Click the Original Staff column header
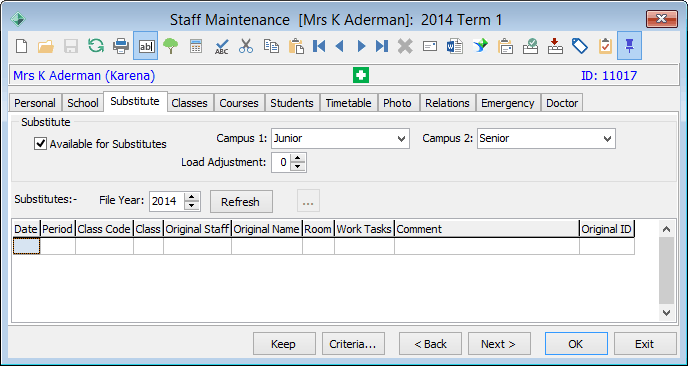The height and width of the screenshot is (366, 688). 197,229
